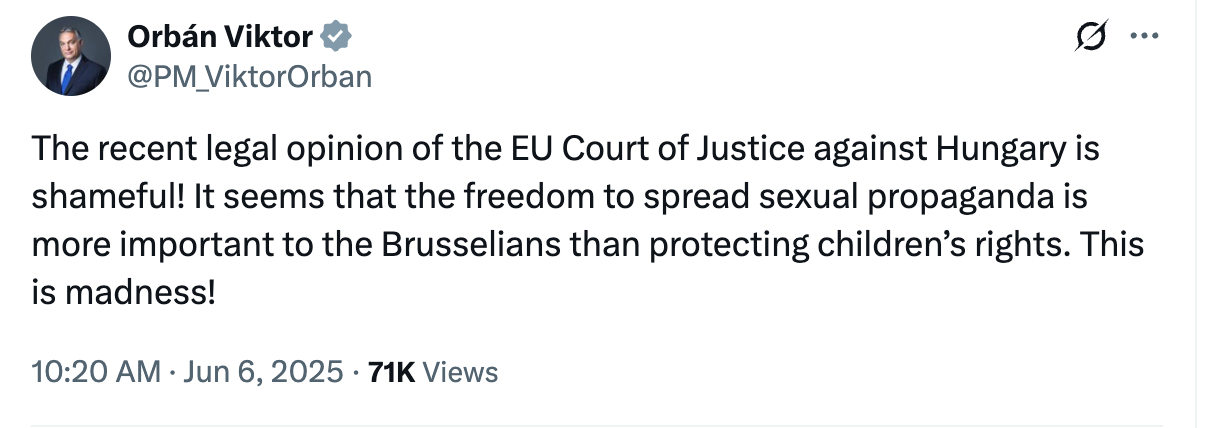Click the display name Orbán Viktor

click(x=220, y=38)
